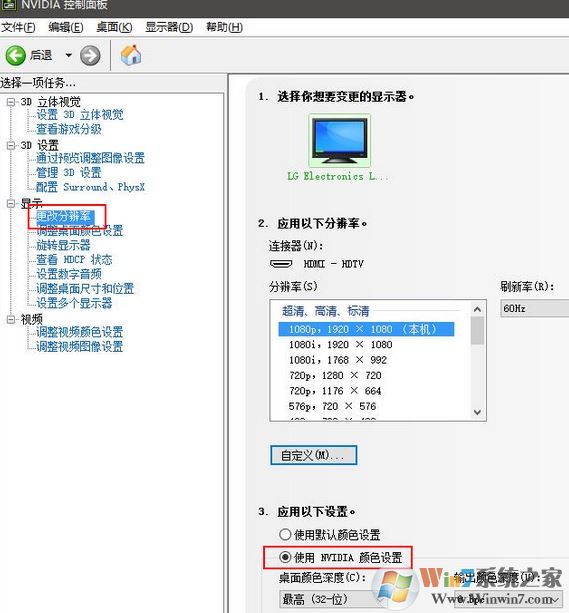Select 720p, 1176 × 664 resolution
Image resolution: width=569 pixels, height=613 pixels.
pos(335,391)
